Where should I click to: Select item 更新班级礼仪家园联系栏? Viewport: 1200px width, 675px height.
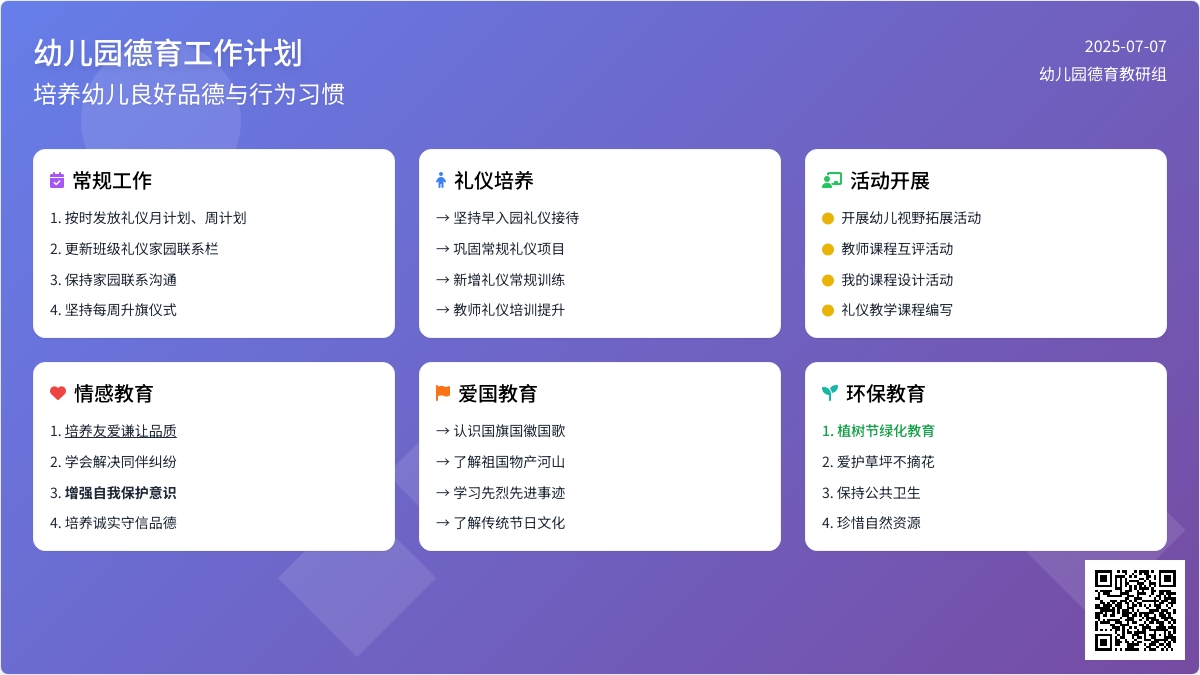point(134,249)
